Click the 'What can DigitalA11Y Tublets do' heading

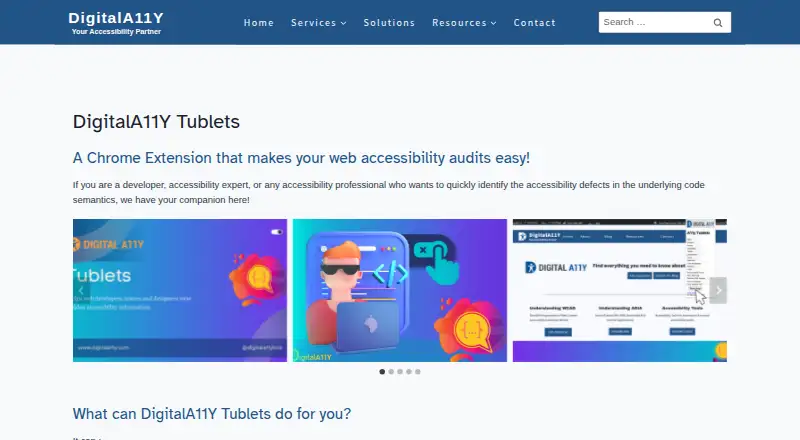click(212, 413)
